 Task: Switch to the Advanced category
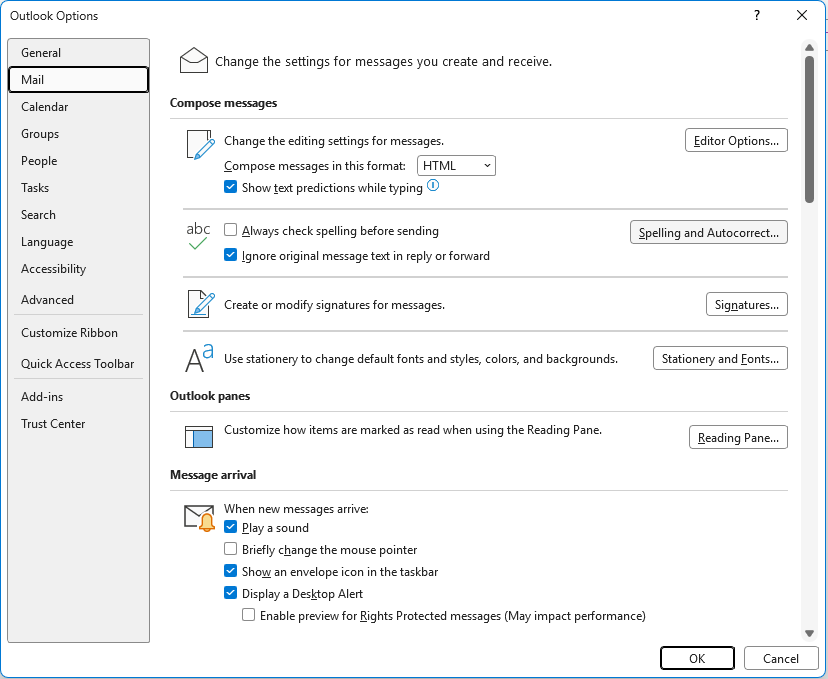click(79, 299)
